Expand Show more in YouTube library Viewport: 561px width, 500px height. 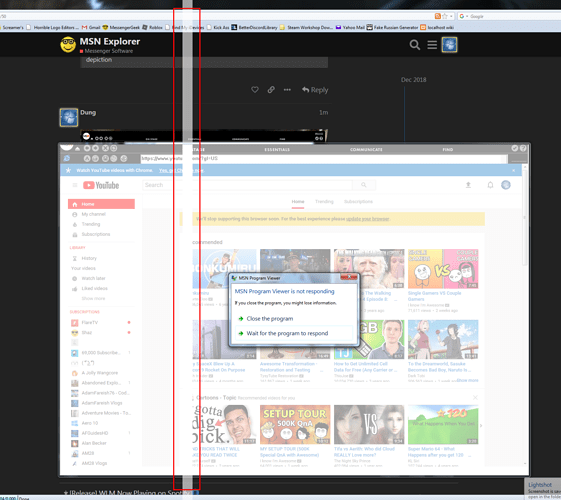(93, 298)
